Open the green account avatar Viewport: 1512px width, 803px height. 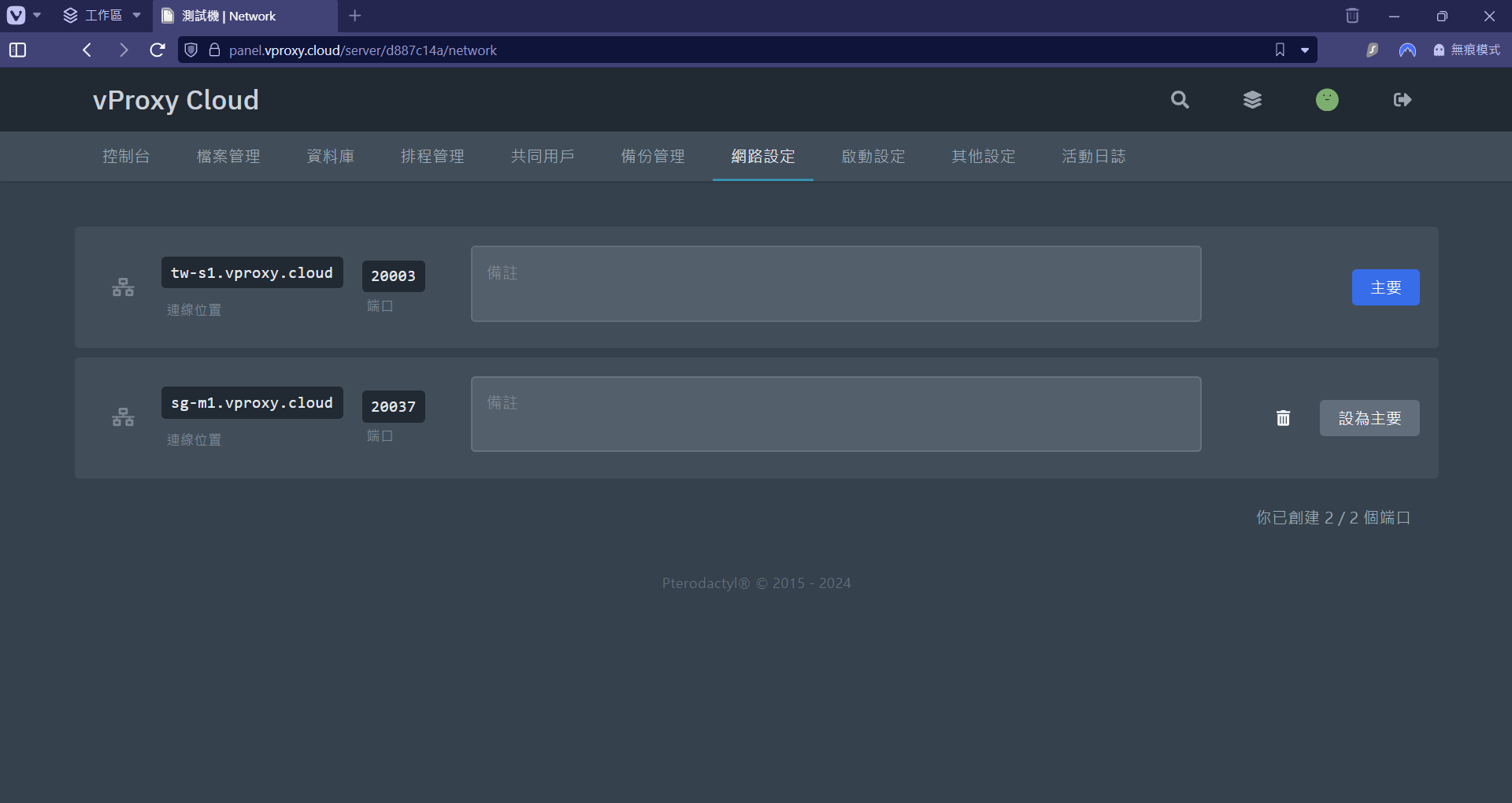tap(1327, 100)
